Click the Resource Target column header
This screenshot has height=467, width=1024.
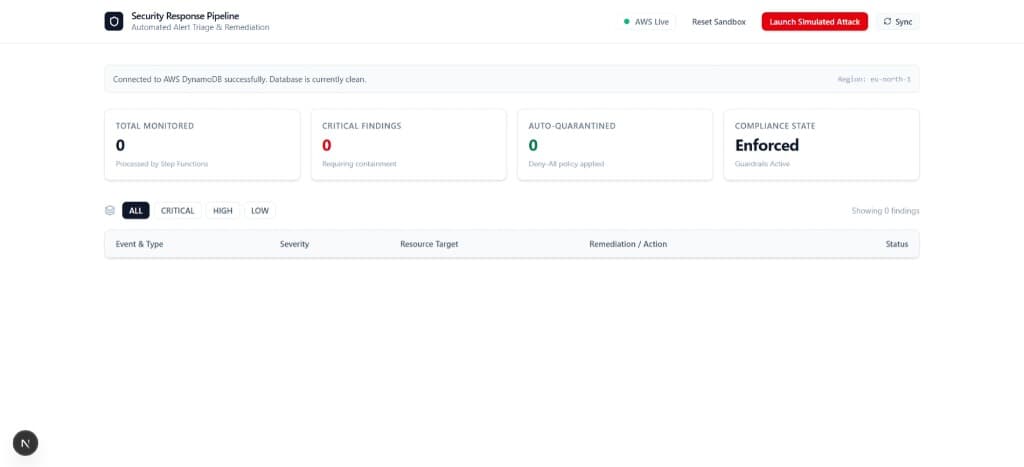coord(429,244)
